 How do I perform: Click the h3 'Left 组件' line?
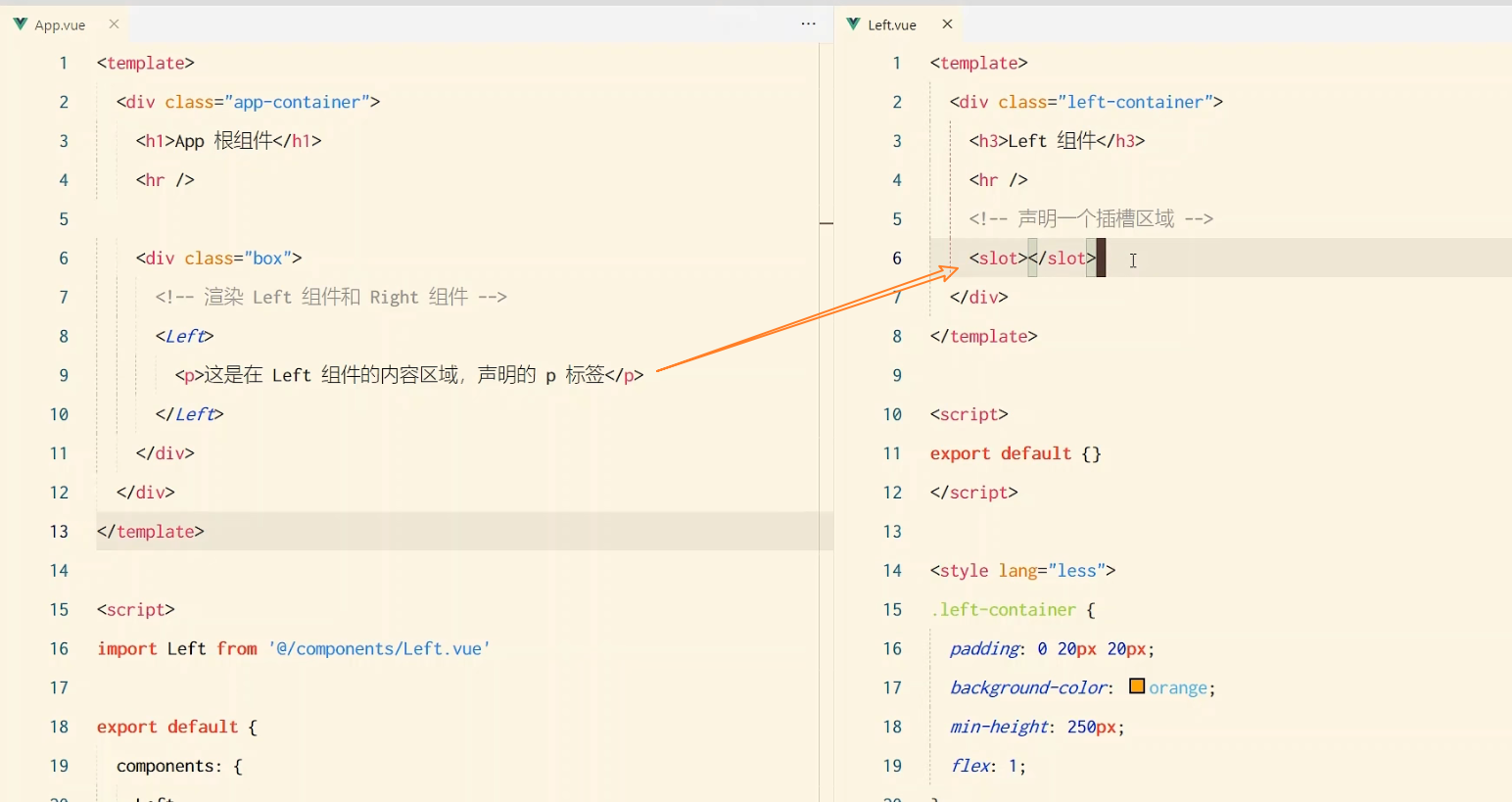(x=1057, y=141)
